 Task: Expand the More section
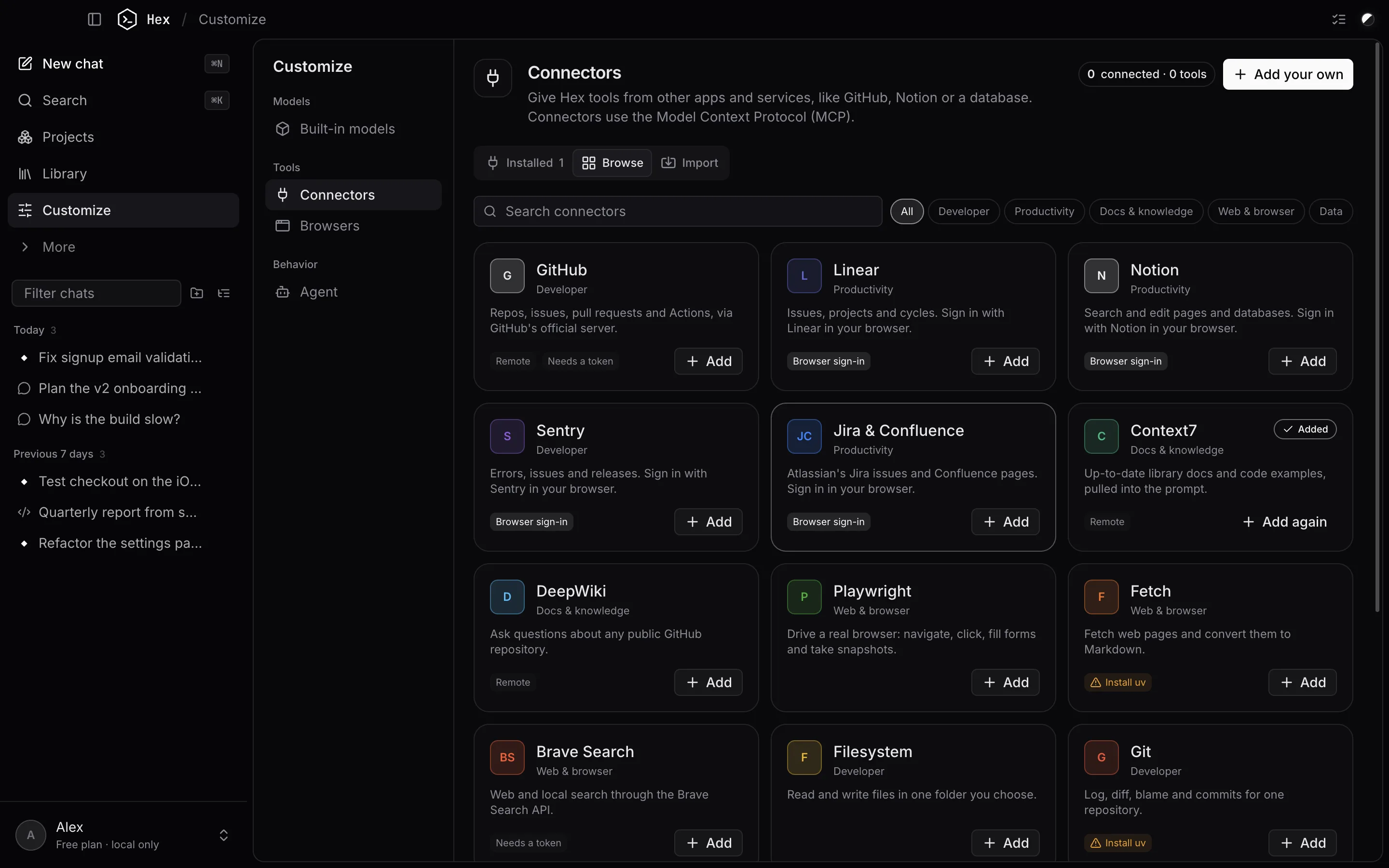(x=123, y=247)
